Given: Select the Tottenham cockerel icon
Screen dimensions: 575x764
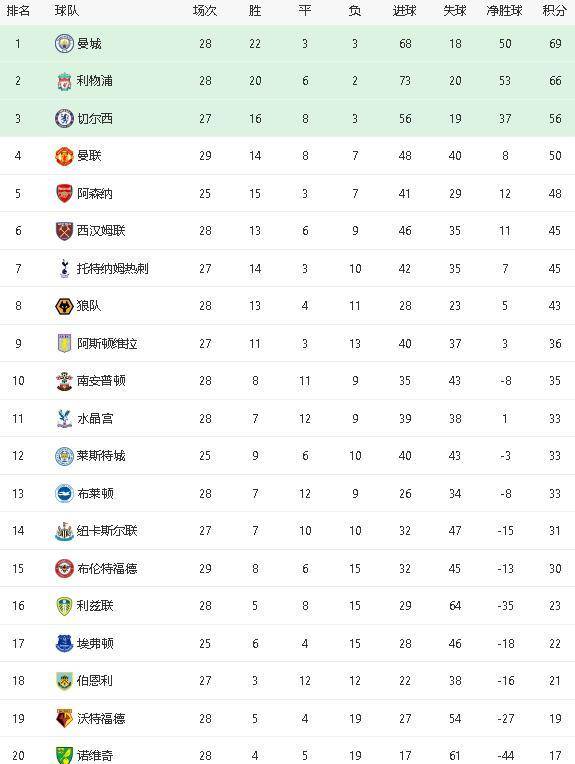Looking at the screenshot, I should [64, 268].
